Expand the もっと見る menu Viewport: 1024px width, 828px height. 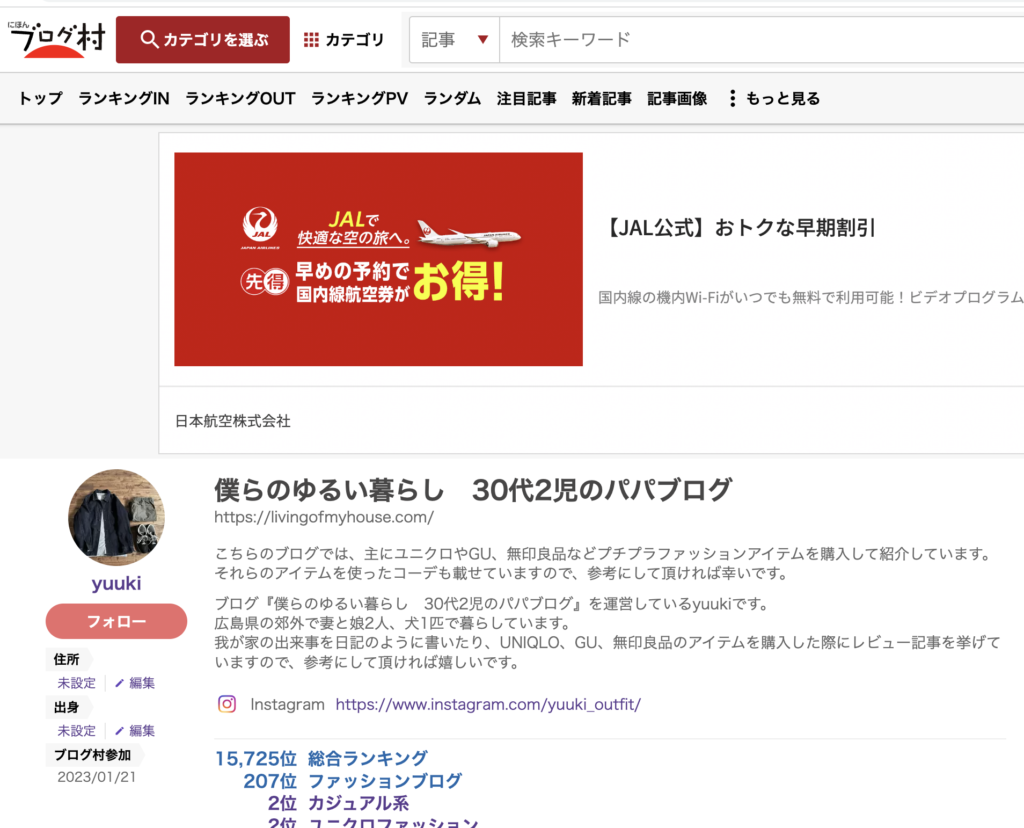[775, 99]
